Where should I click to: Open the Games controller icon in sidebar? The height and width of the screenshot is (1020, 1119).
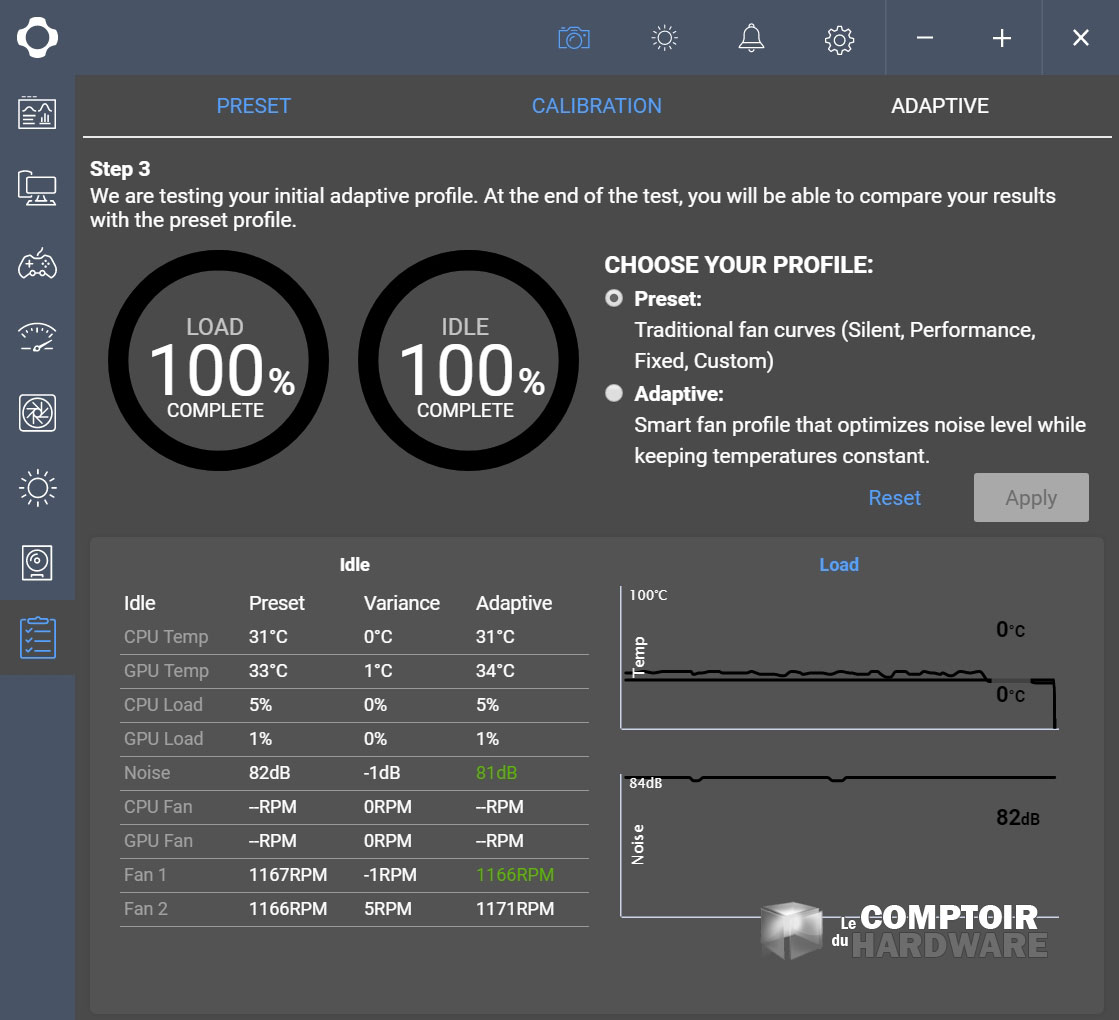37,264
